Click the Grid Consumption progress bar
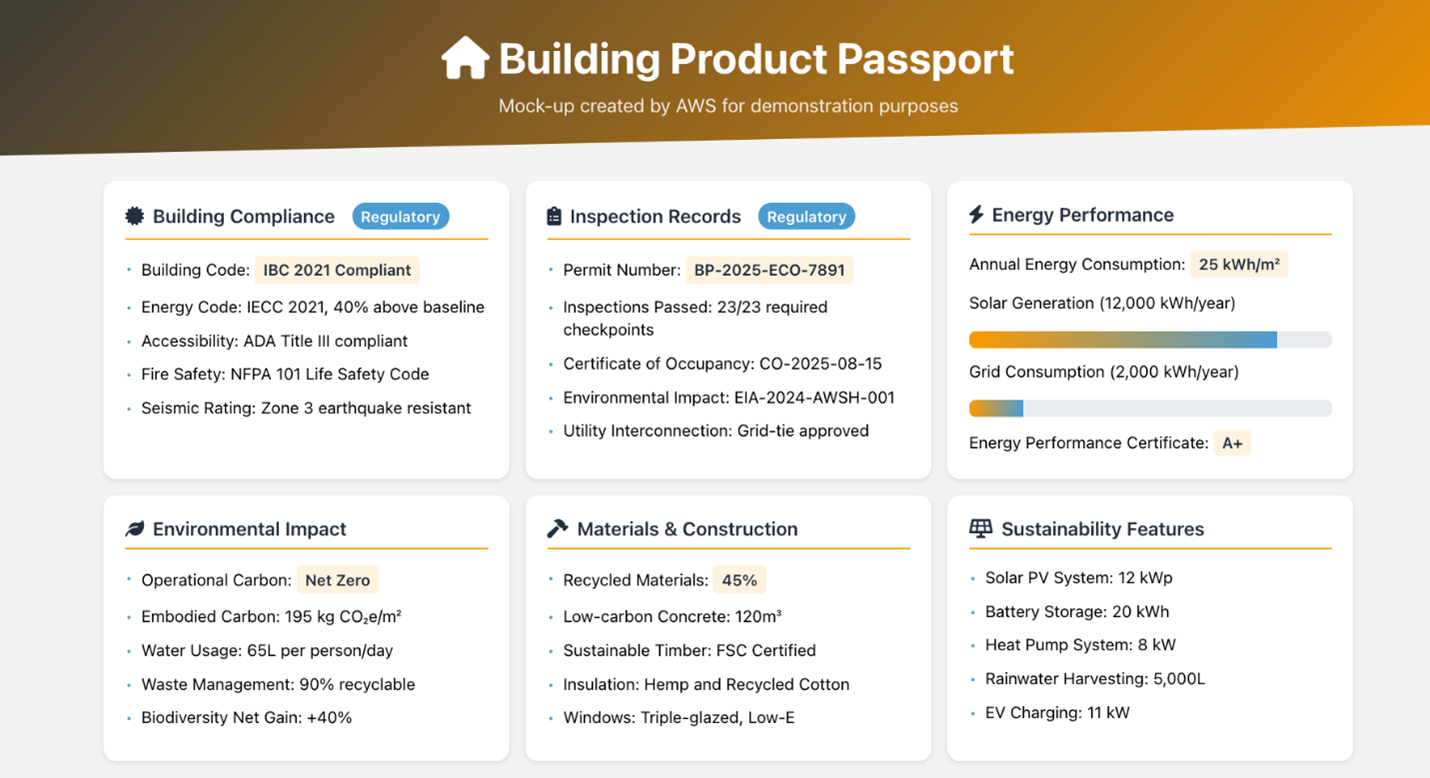 (x=1150, y=408)
